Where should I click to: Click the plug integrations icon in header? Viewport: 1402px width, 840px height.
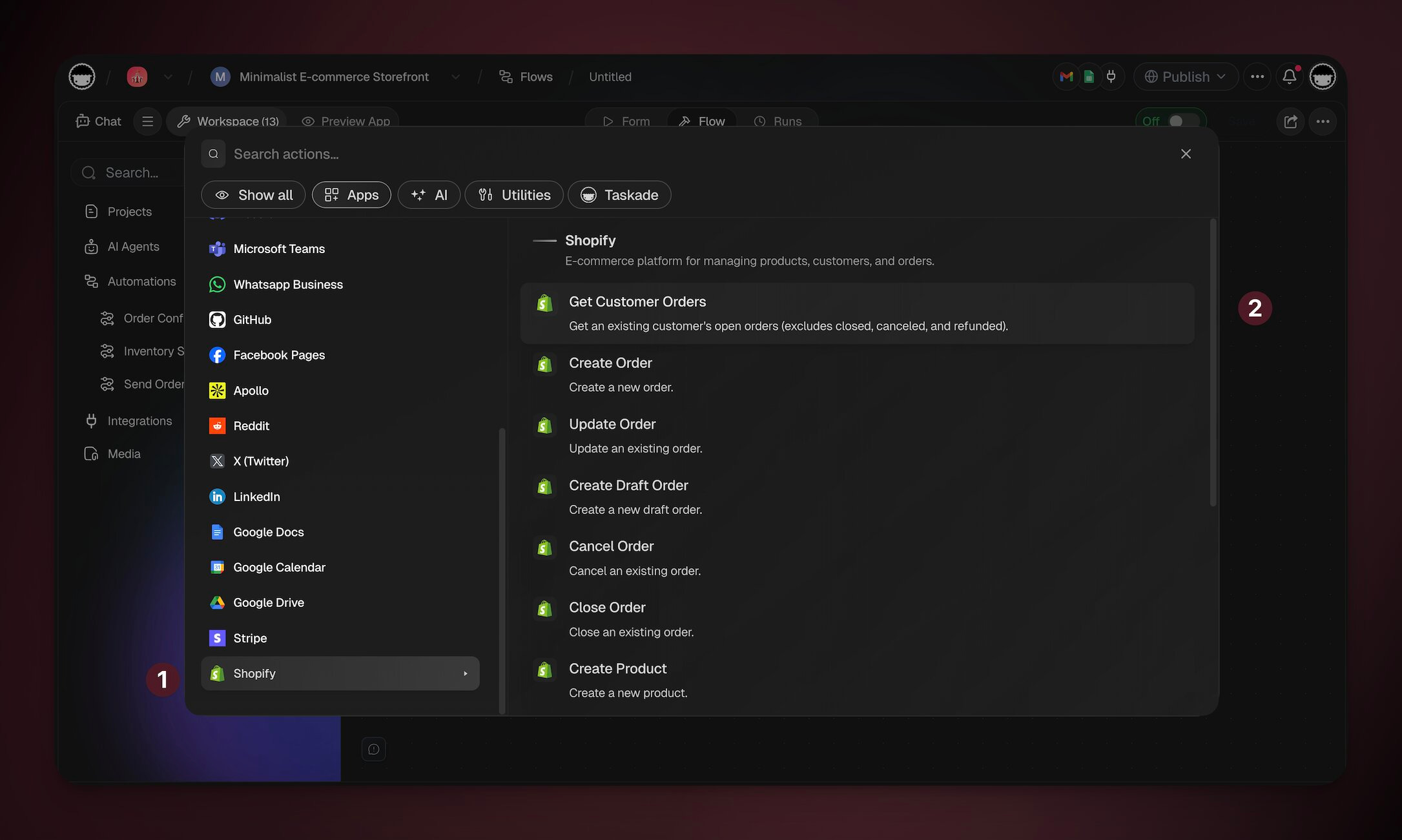point(1111,77)
